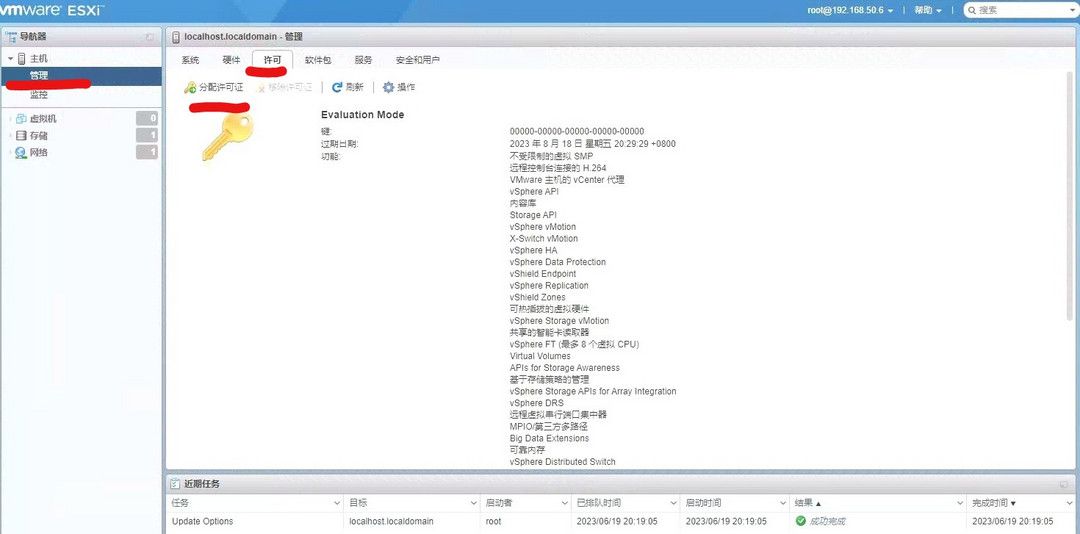
Task: Click the vSphere Distributed Switch entry
Action: coord(563,462)
